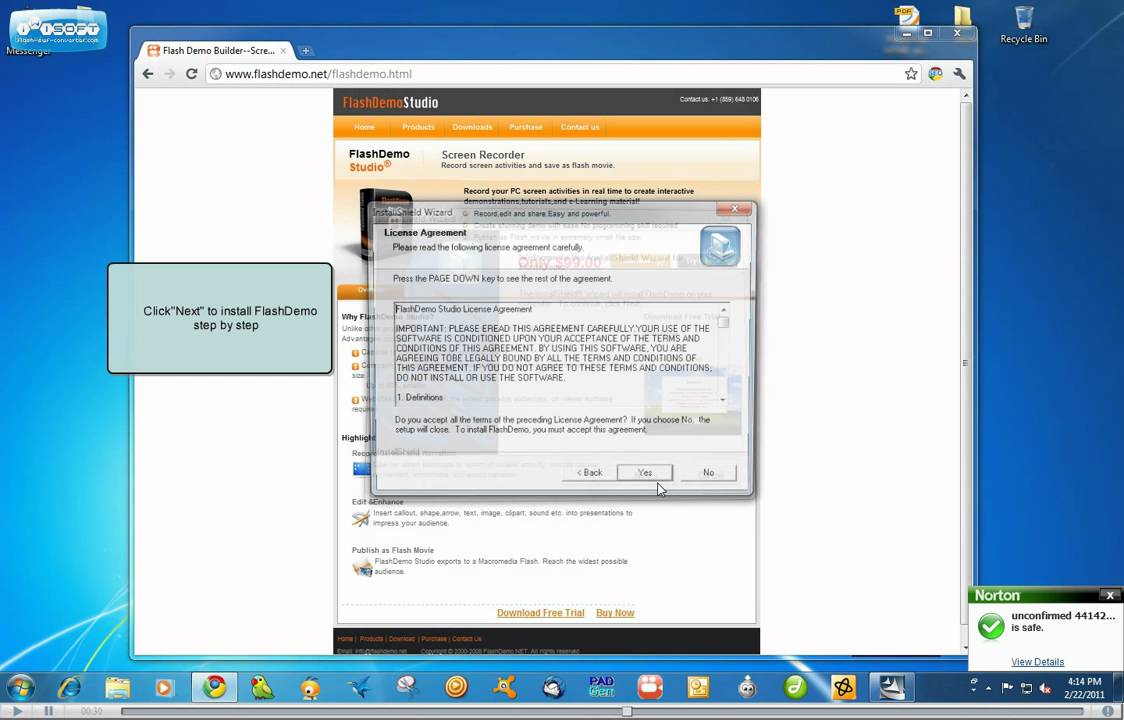Click the Edit & Enhance feature icon
The image size is (1124, 720).
(x=361, y=518)
